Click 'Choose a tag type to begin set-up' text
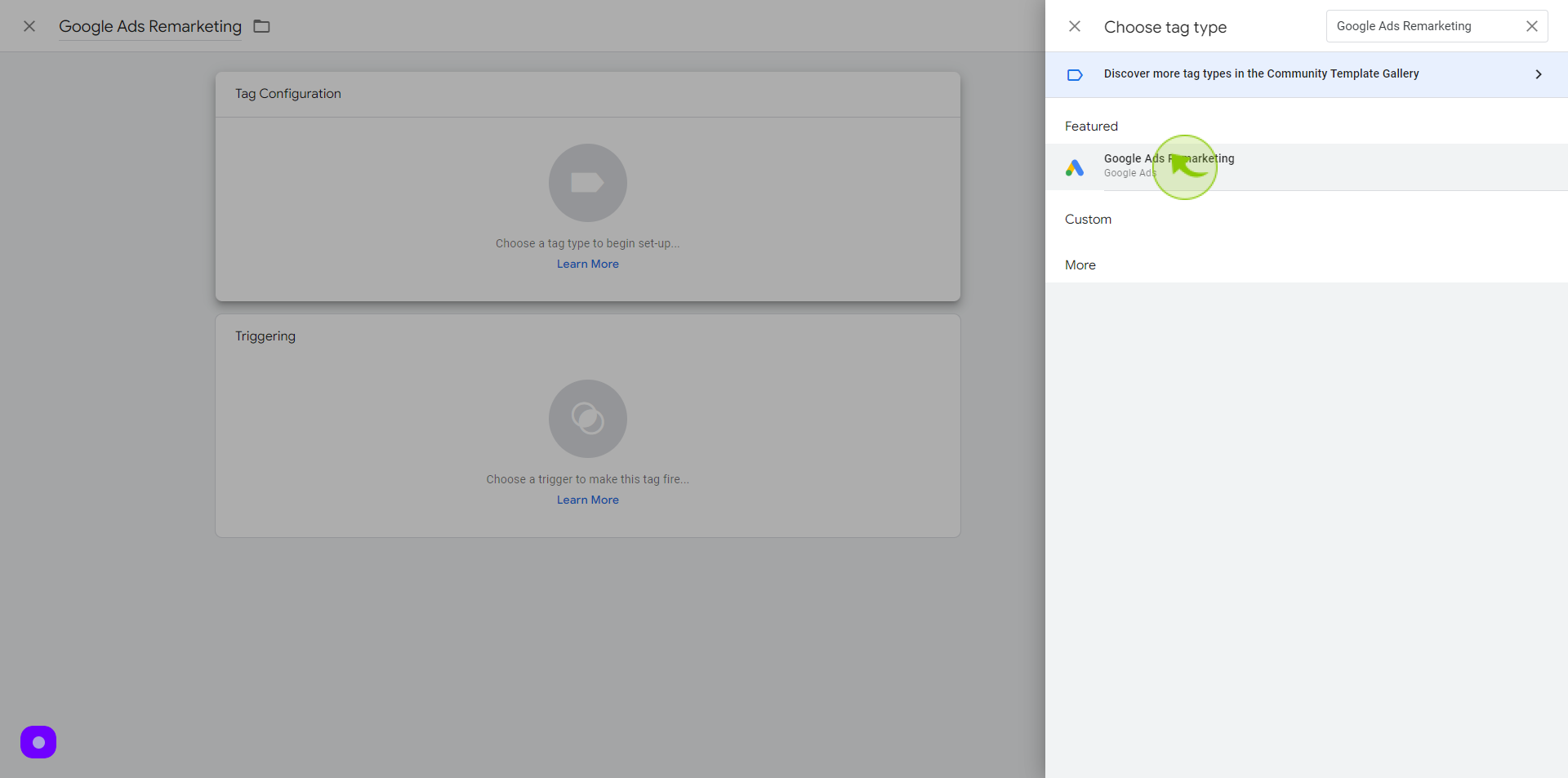 pos(588,243)
